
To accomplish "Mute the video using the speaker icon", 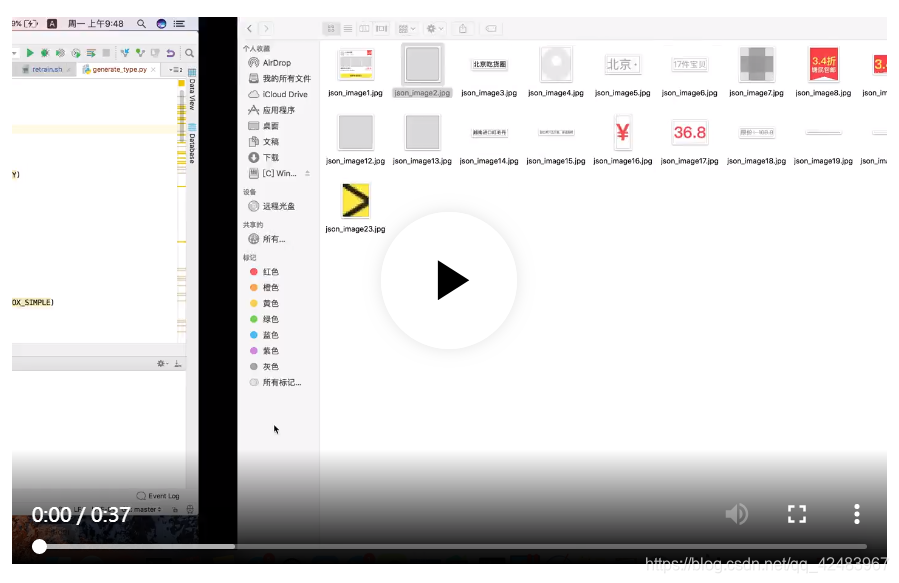I will (x=737, y=514).
